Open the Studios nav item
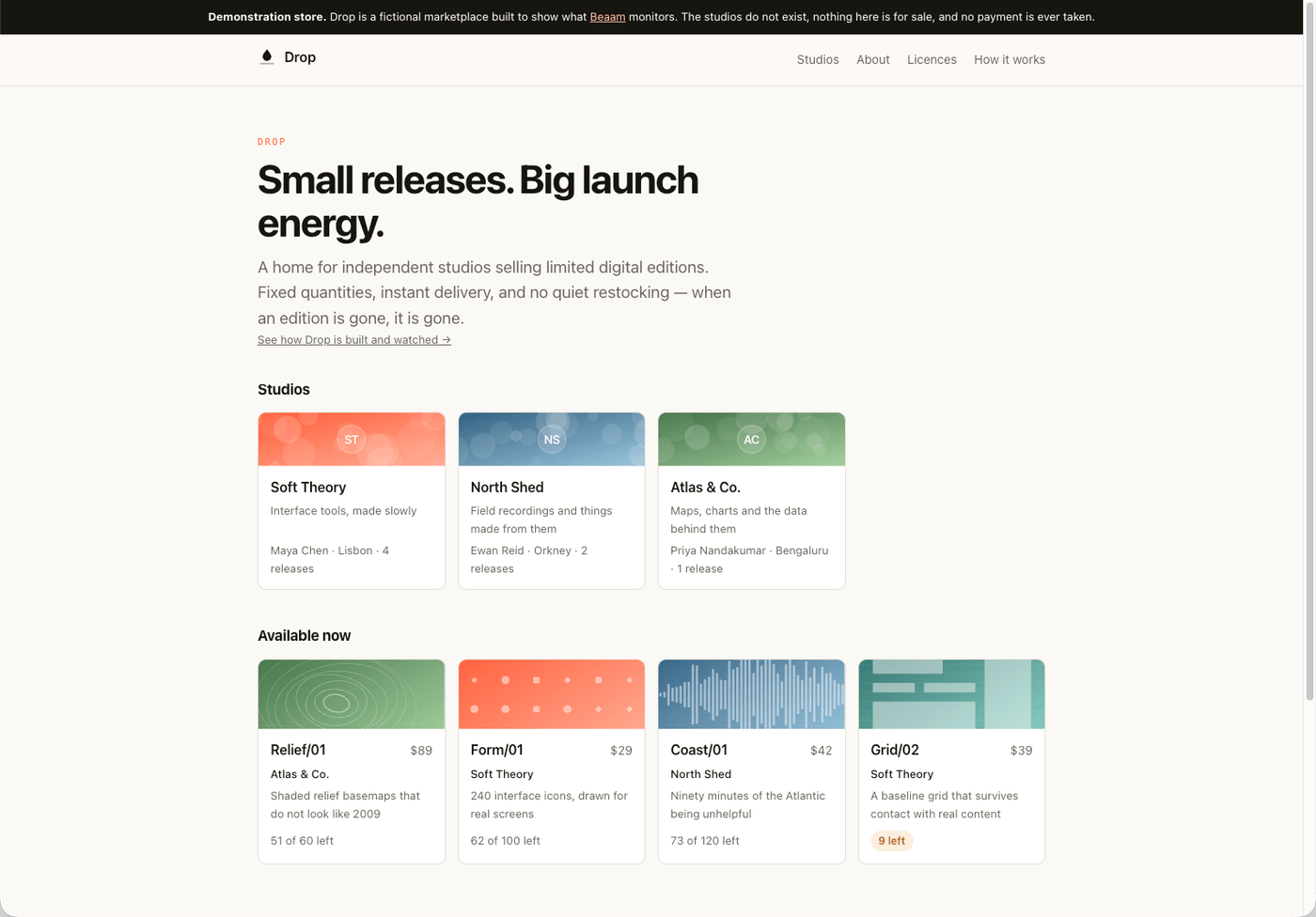 click(x=818, y=59)
